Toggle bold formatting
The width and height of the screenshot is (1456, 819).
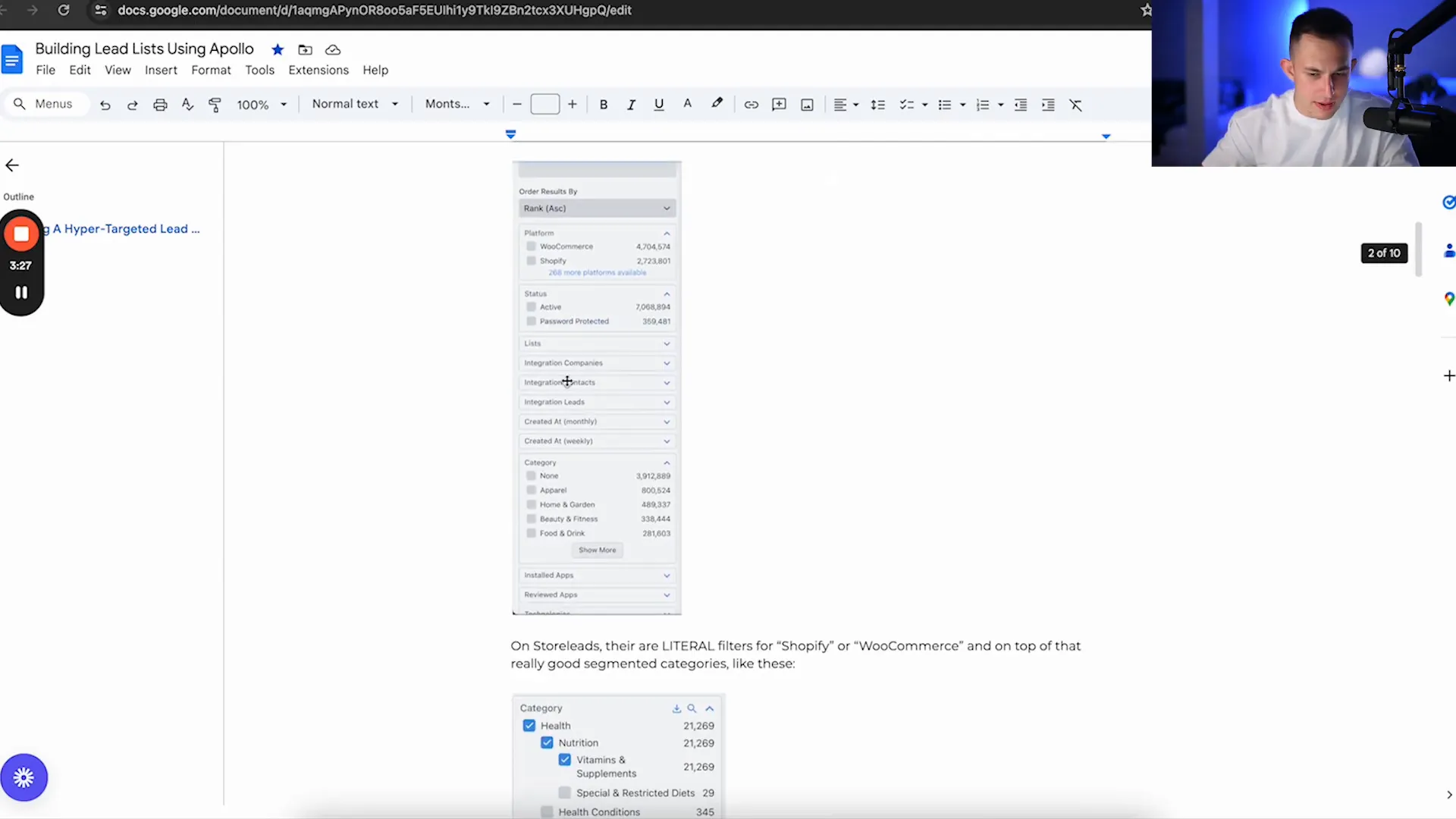604,105
